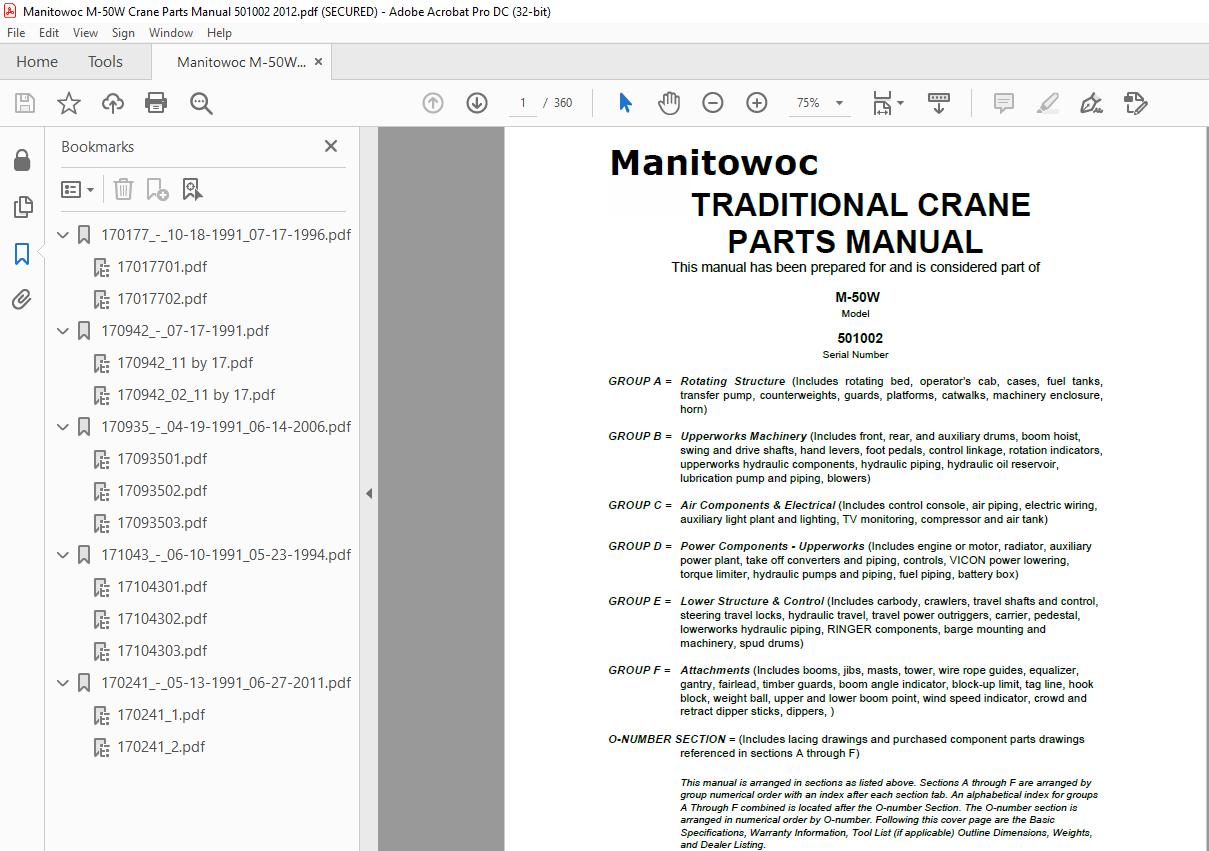Go to the previous page arrow
Screen dimensions: 1209x851
[x=433, y=103]
